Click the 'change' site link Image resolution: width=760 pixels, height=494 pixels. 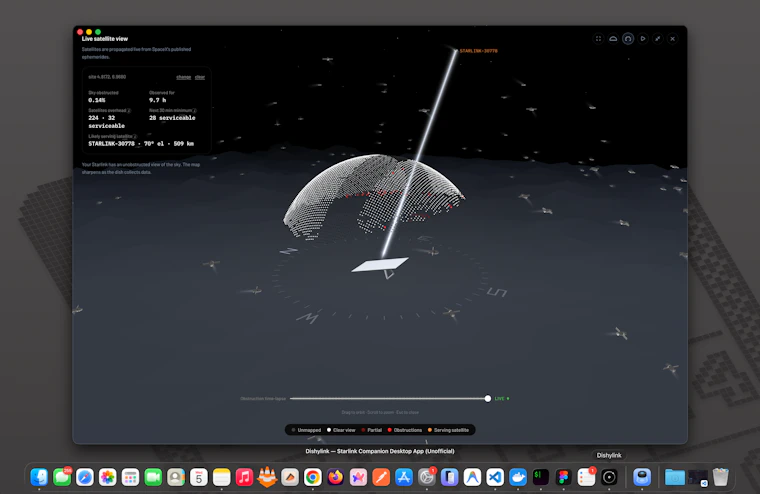click(x=183, y=77)
